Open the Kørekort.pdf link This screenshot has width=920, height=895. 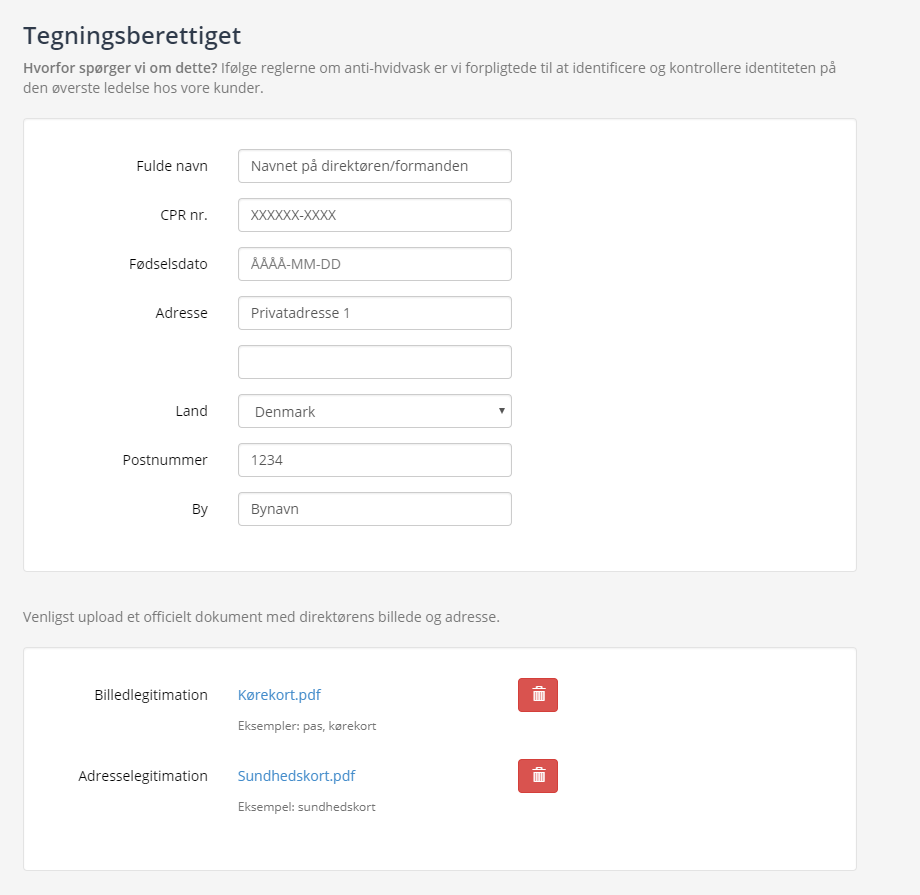tap(279, 695)
